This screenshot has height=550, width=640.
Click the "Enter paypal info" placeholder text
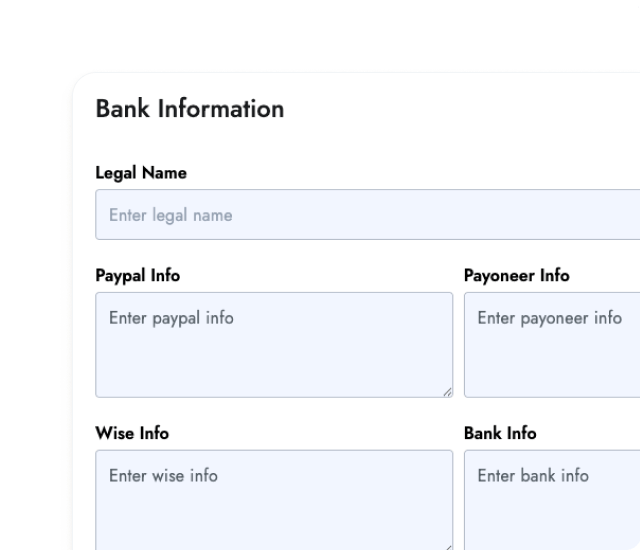[x=171, y=318]
